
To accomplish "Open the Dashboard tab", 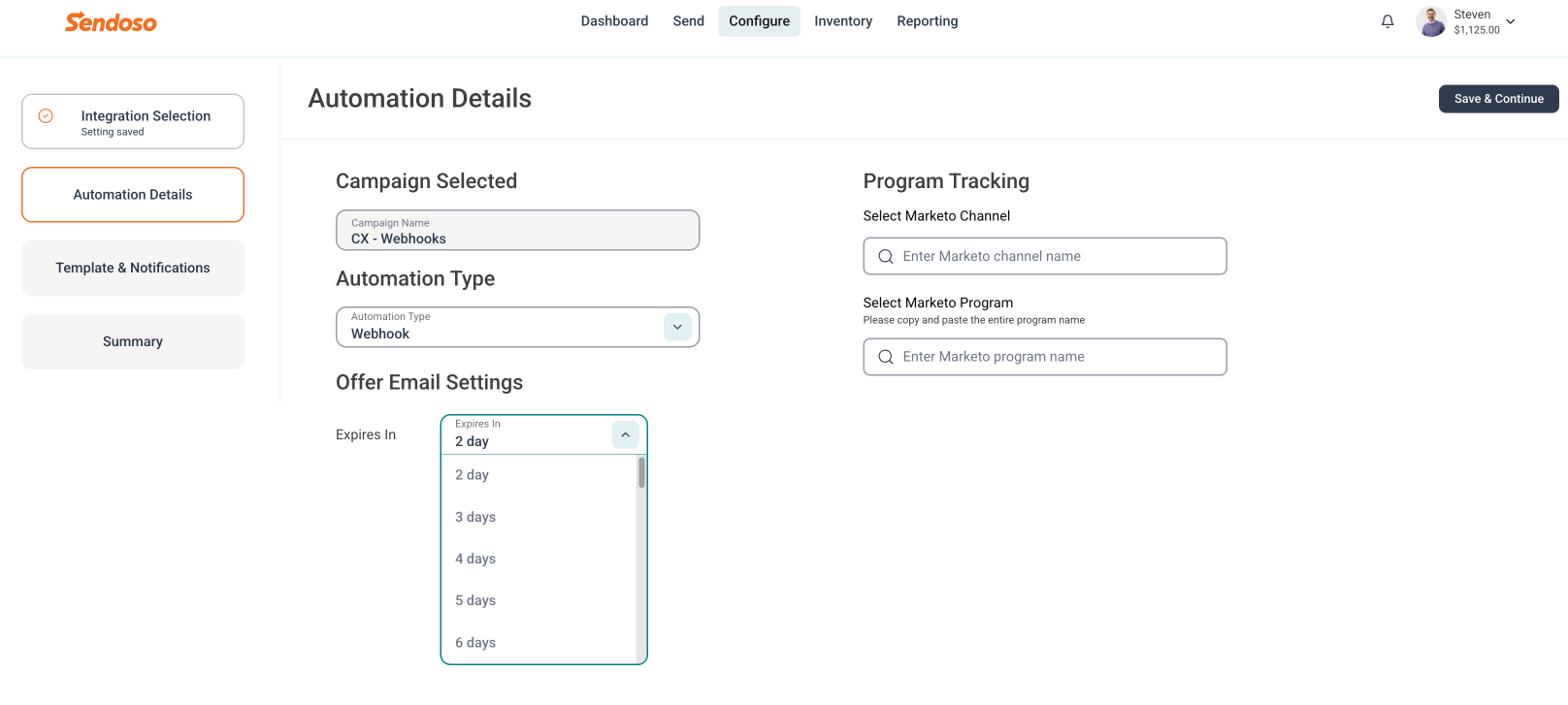I will pyautogui.click(x=614, y=21).
